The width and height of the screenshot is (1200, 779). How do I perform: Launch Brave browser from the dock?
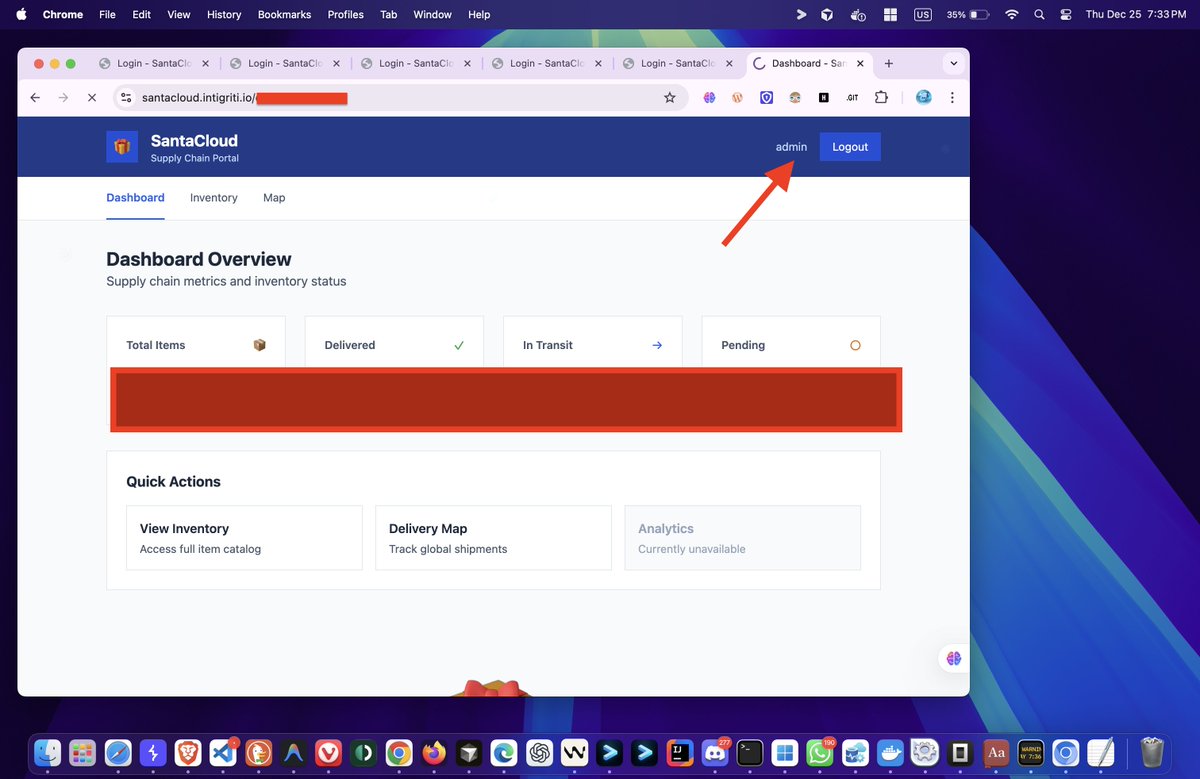187,752
